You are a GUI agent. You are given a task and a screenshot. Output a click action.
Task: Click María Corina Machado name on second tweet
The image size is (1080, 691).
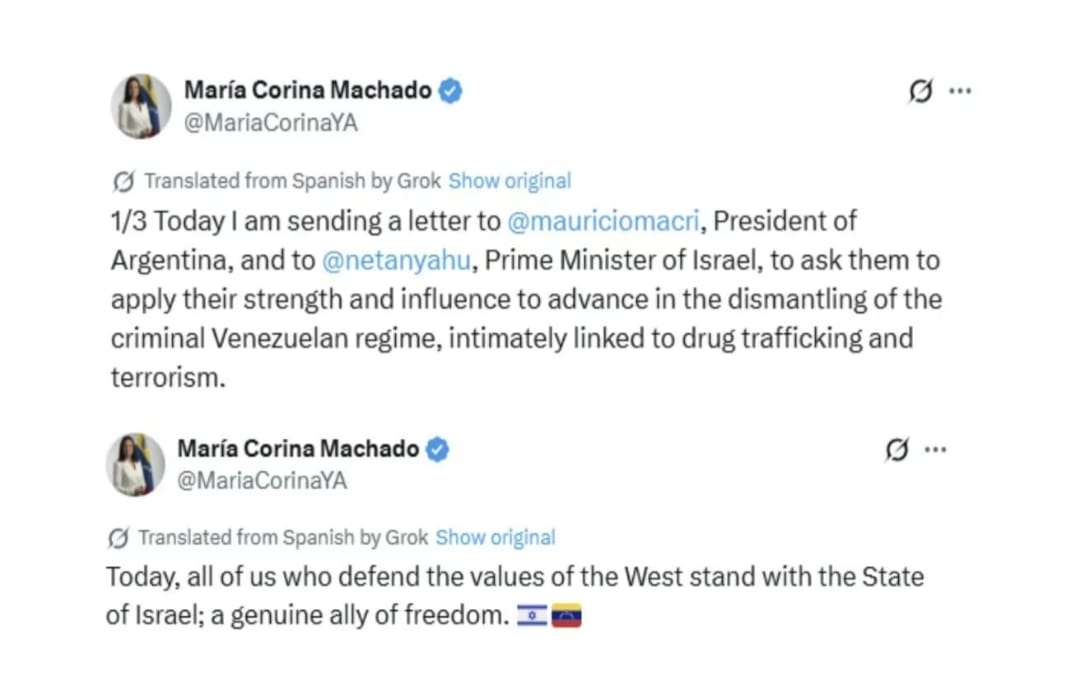298,449
